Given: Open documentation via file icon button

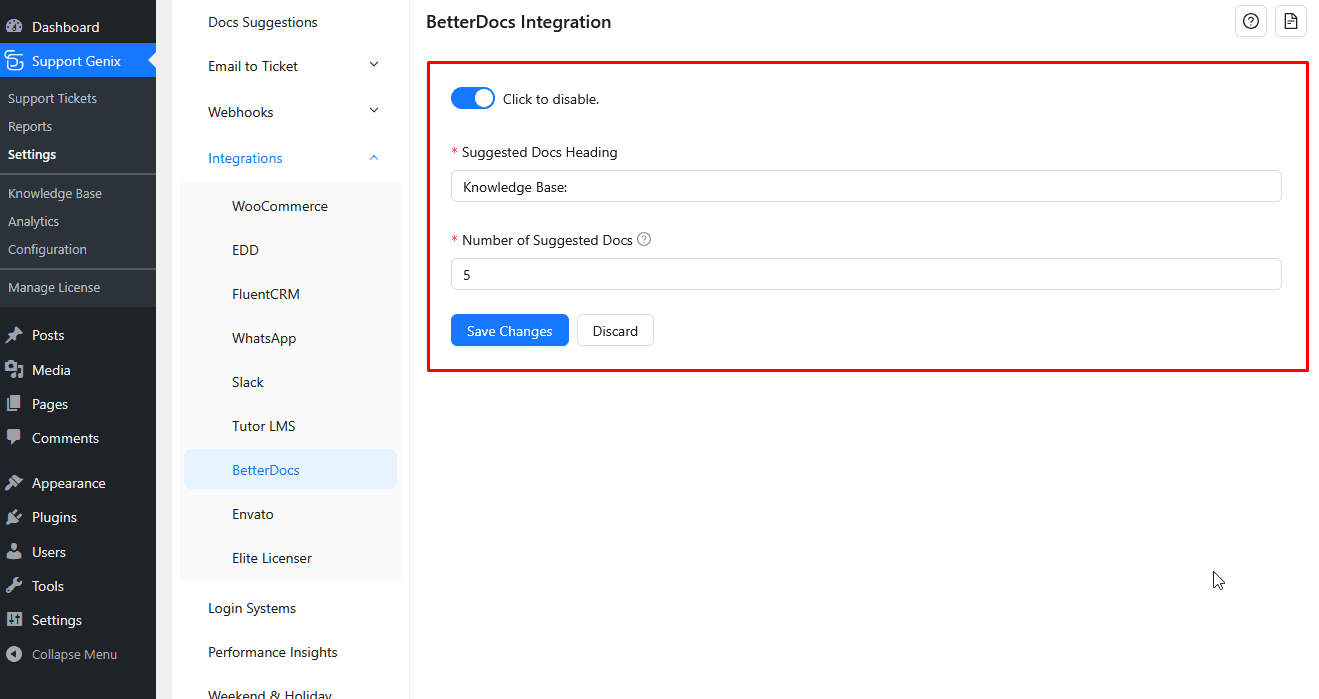Looking at the screenshot, I should coord(1291,21).
